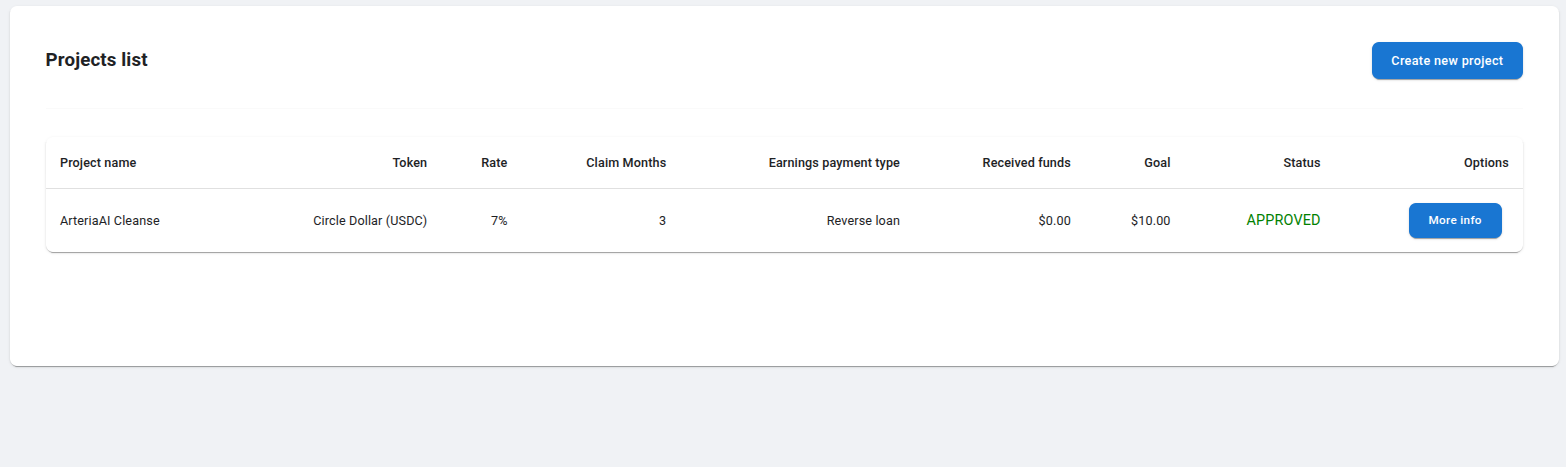Click the Projects list heading

96,60
